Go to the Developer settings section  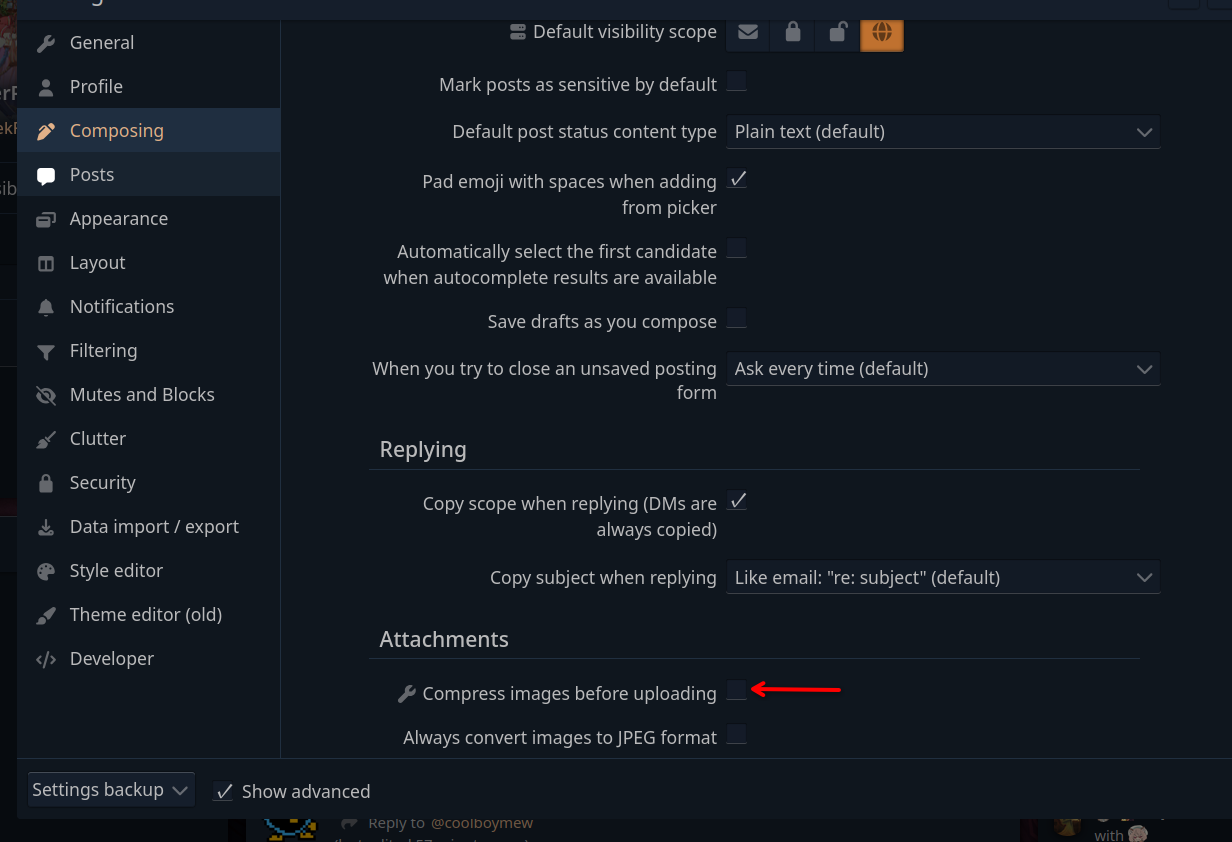[x=111, y=659]
